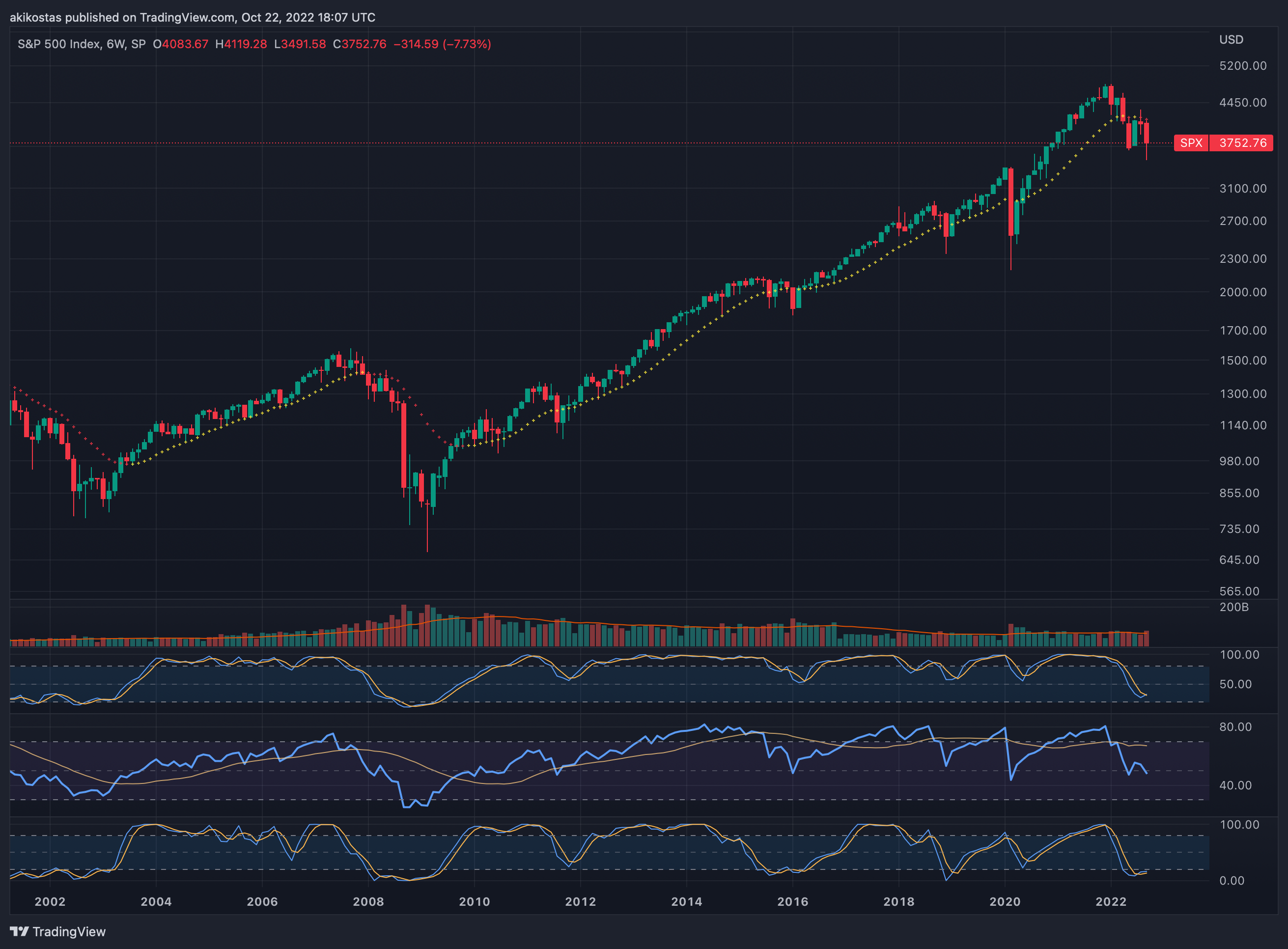Click the low value L3491.58
1288x949 pixels.
300,44
